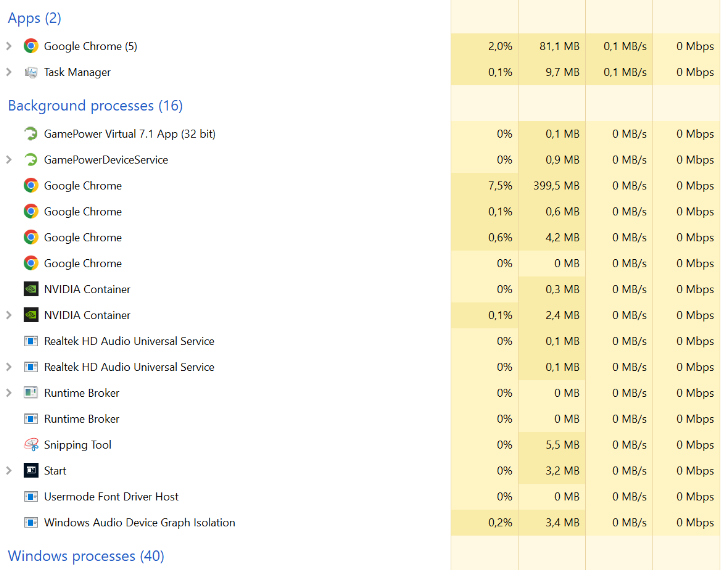Select the Windows processes (40) header

coord(86,556)
